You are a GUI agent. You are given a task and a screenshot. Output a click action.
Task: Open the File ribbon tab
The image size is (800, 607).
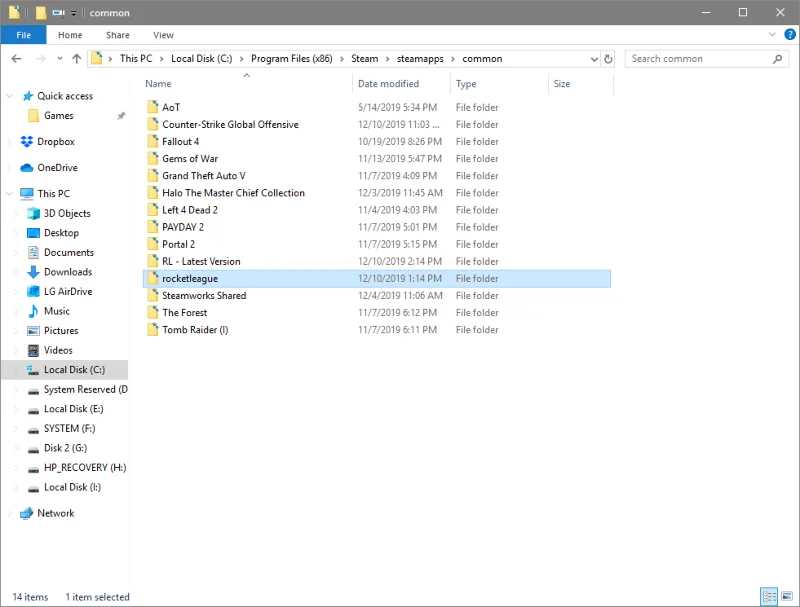[x=23, y=35]
